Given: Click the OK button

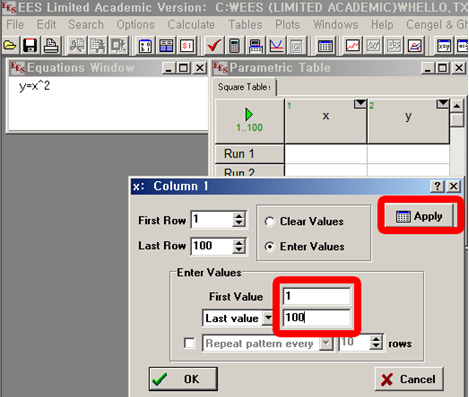Looking at the screenshot, I should [183, 379].
